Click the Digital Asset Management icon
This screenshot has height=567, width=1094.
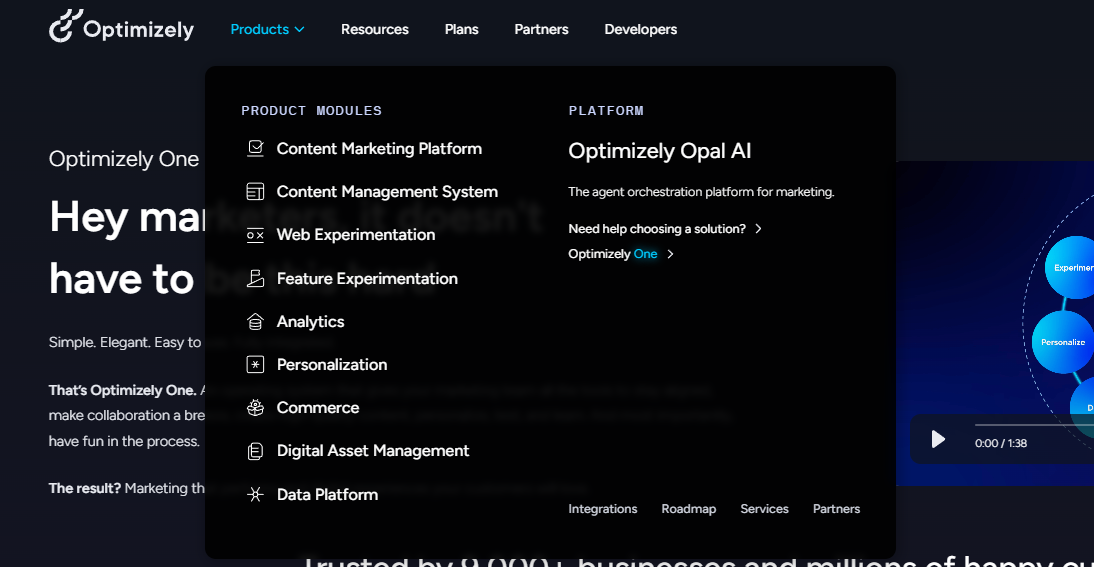[x=255, y=451]
